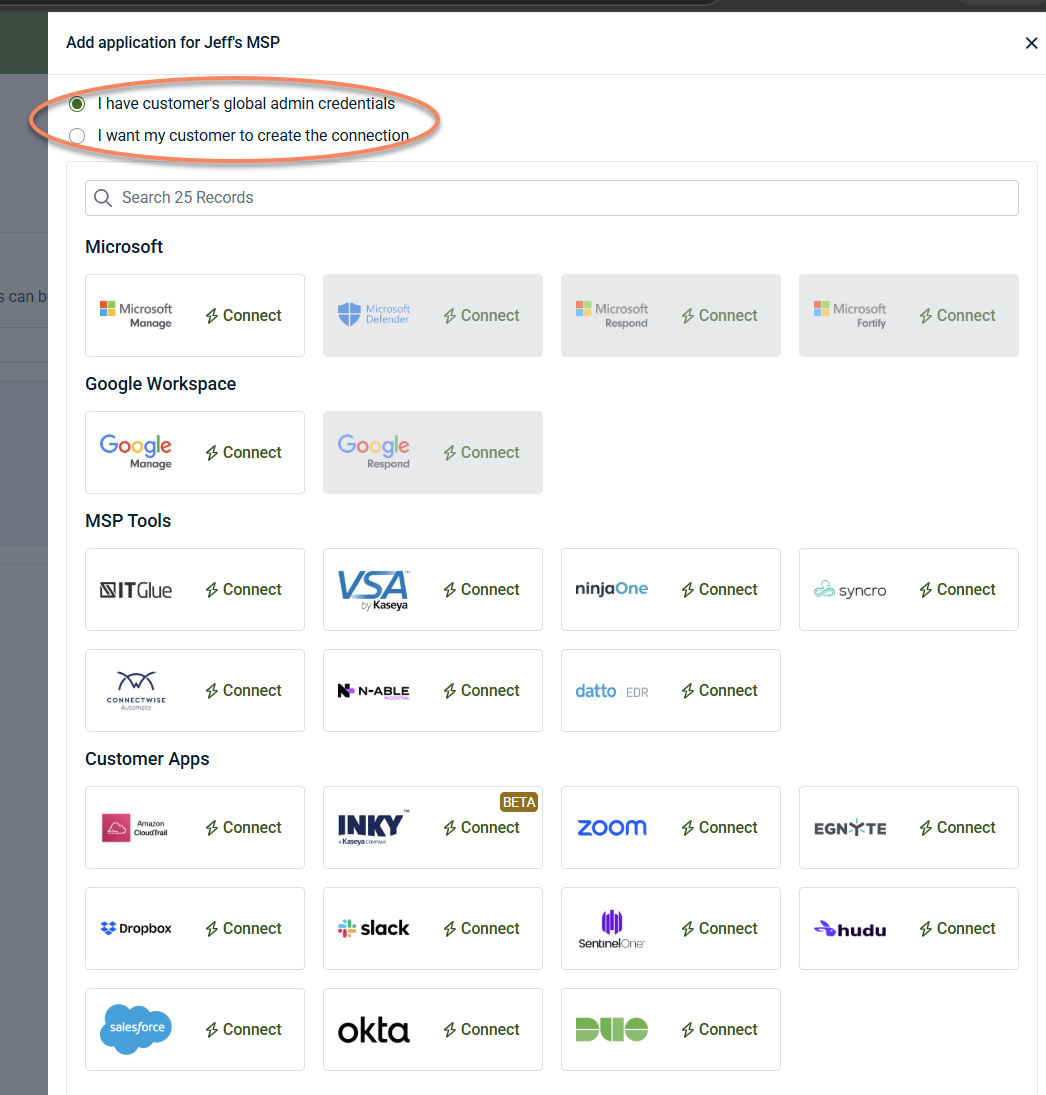Screen dimensions: 1046x1095
Task: Connect Hudu
Action: (958, 929)
